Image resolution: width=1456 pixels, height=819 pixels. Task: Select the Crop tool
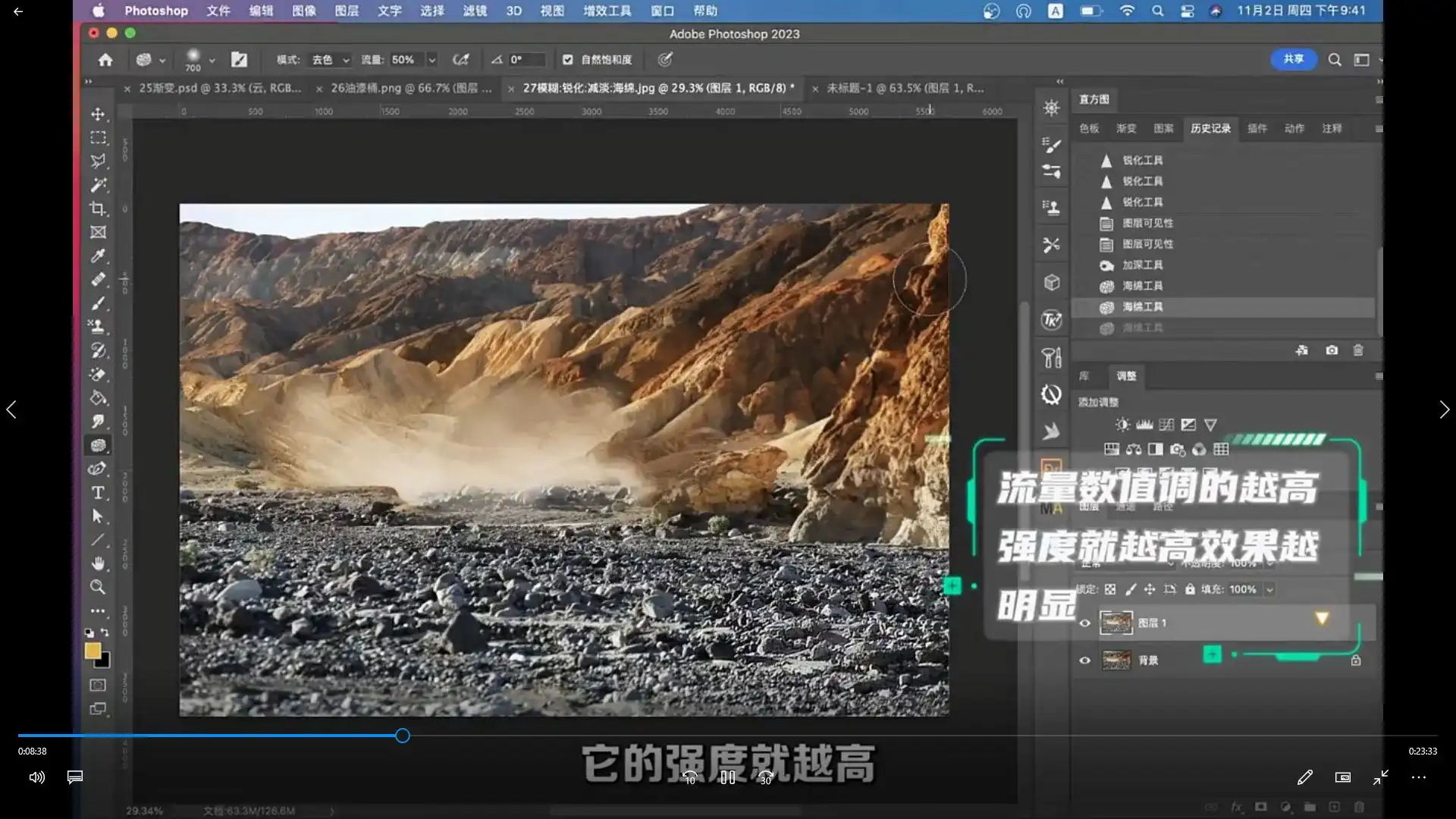tap(98, 209)
